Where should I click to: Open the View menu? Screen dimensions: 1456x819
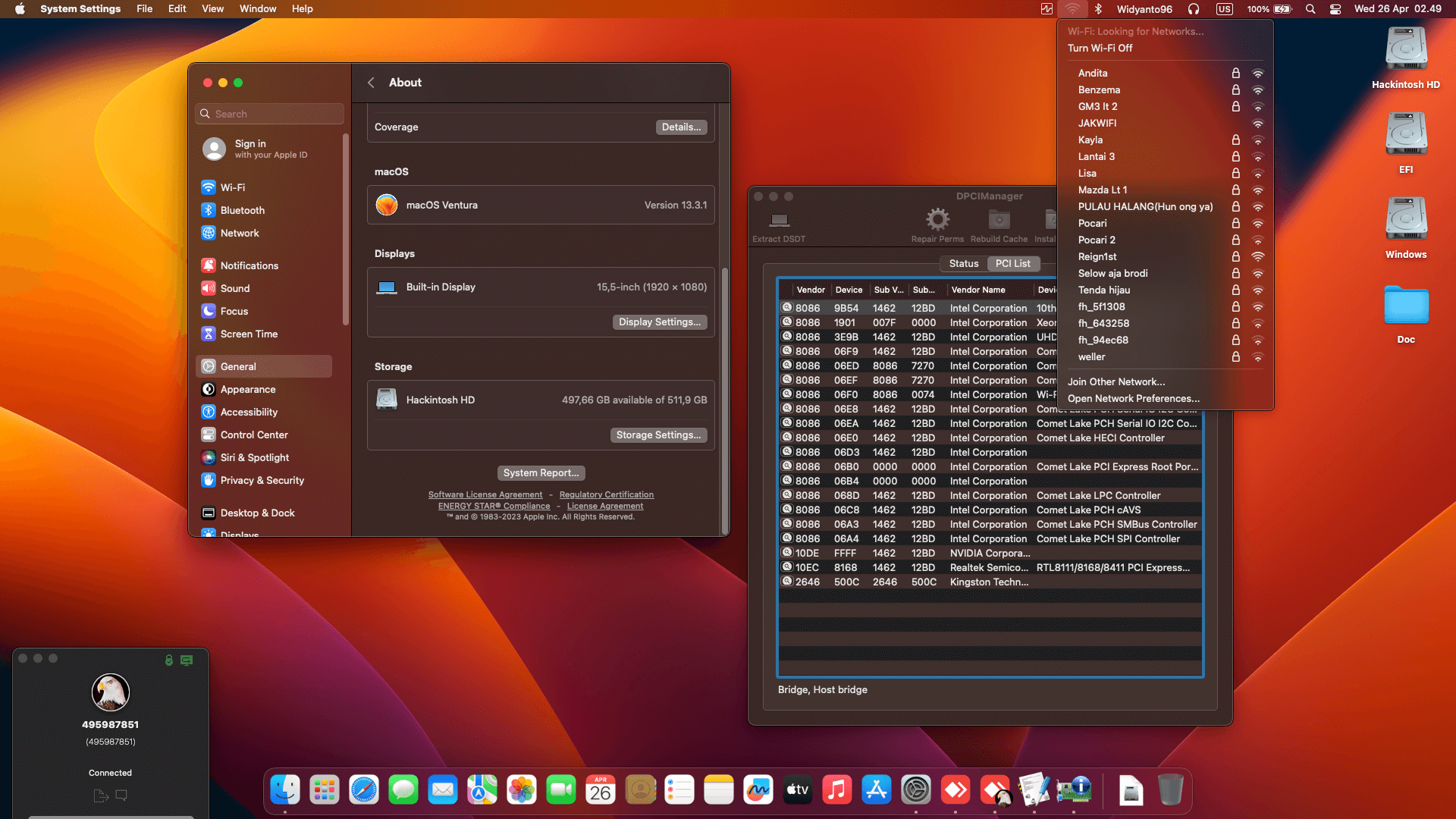(x=212, y=9)
